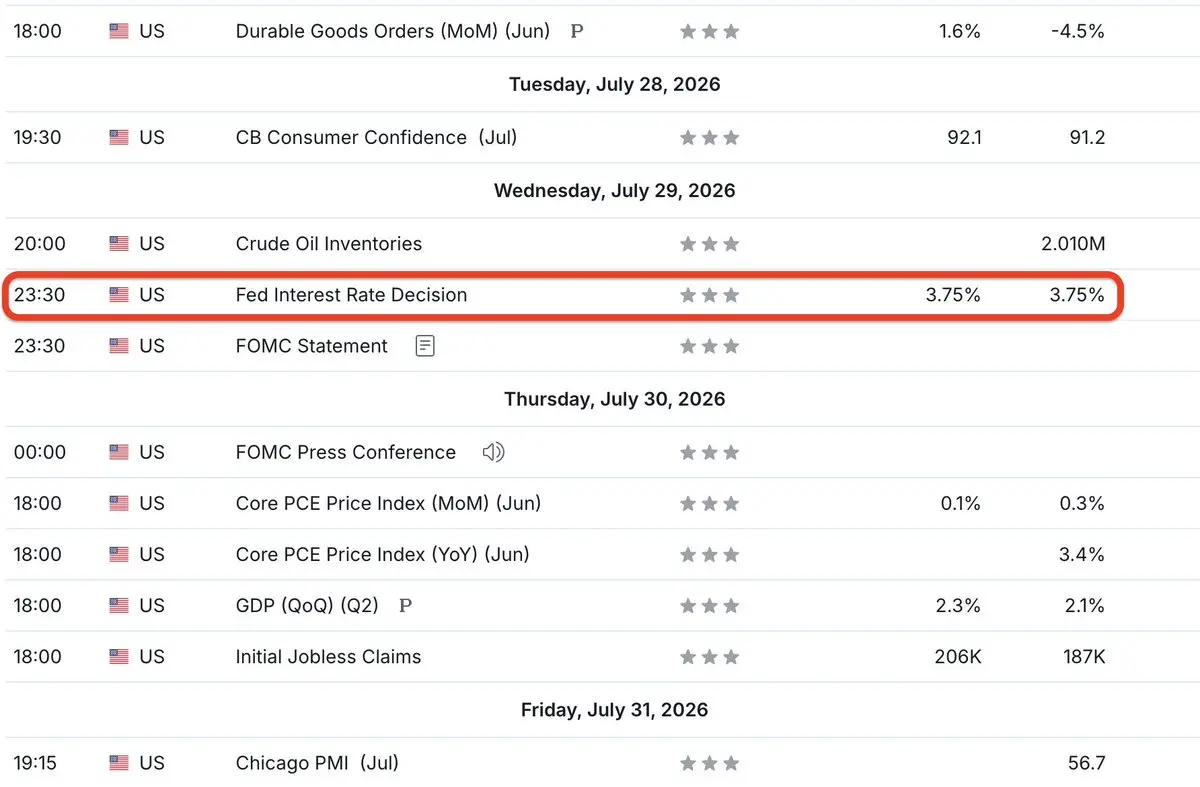The width and height of the screenshot is (1200, 787).
Task: Click the preliminary P icon beside Durable Goods Orders
Action: (x=576, y=31)
